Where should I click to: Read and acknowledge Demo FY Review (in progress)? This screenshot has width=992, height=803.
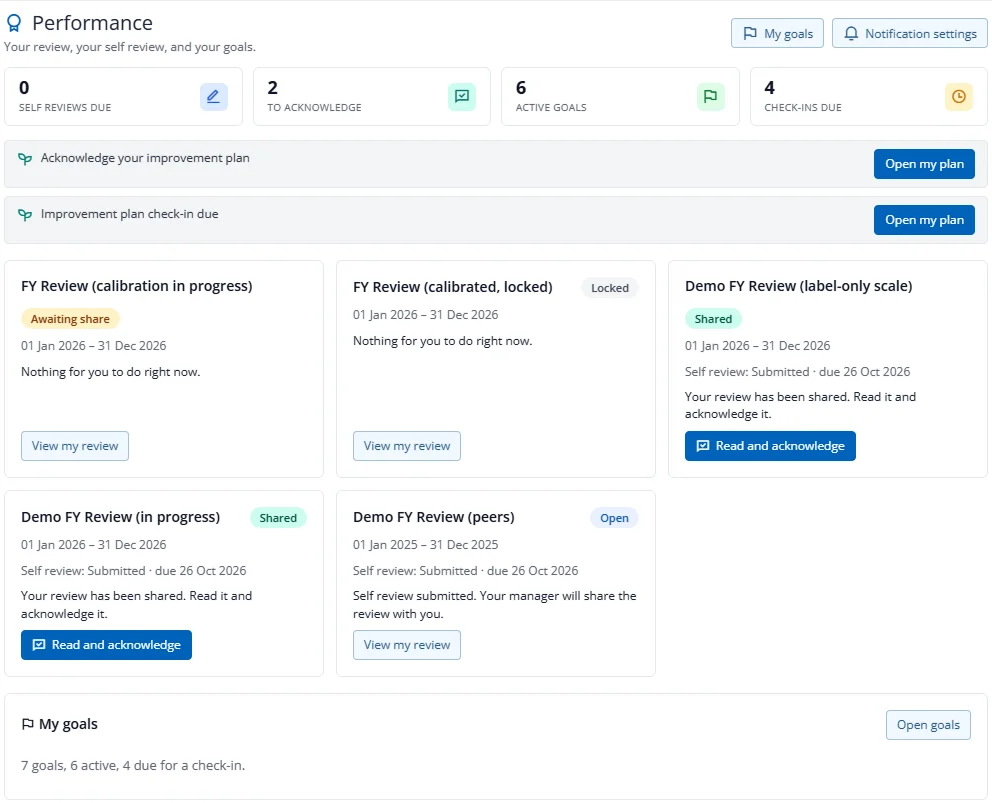tap(106, 645)
